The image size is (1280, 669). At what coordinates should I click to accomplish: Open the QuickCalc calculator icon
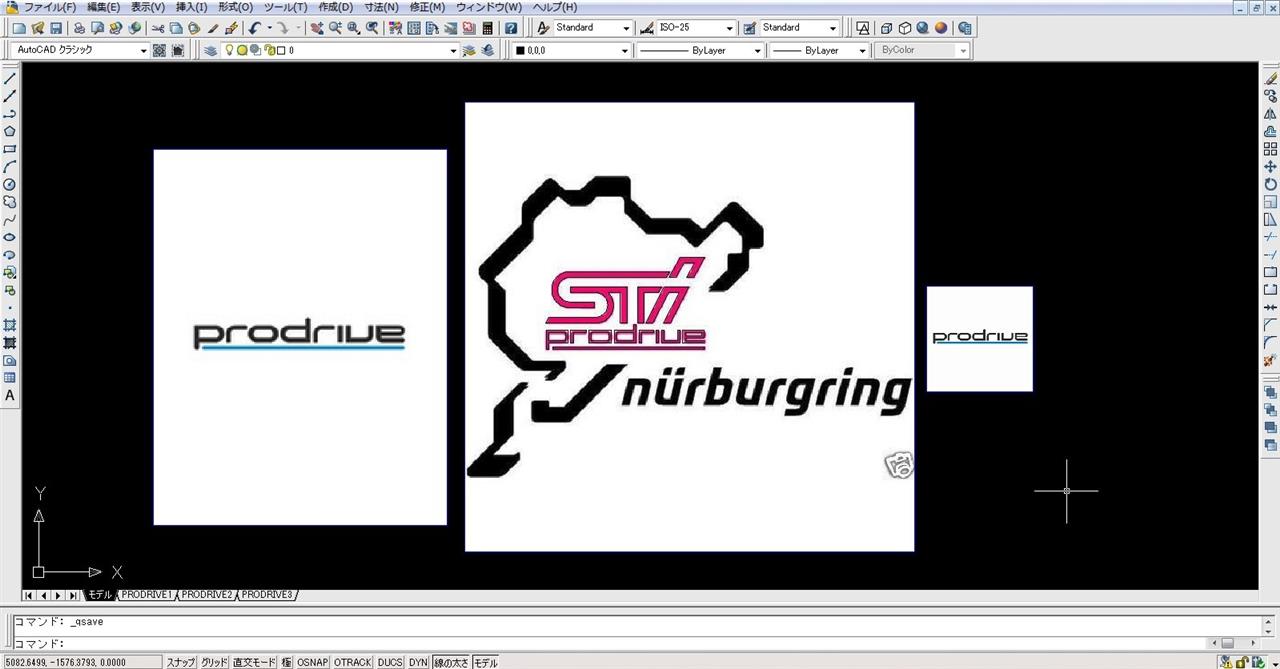[487, 28]
